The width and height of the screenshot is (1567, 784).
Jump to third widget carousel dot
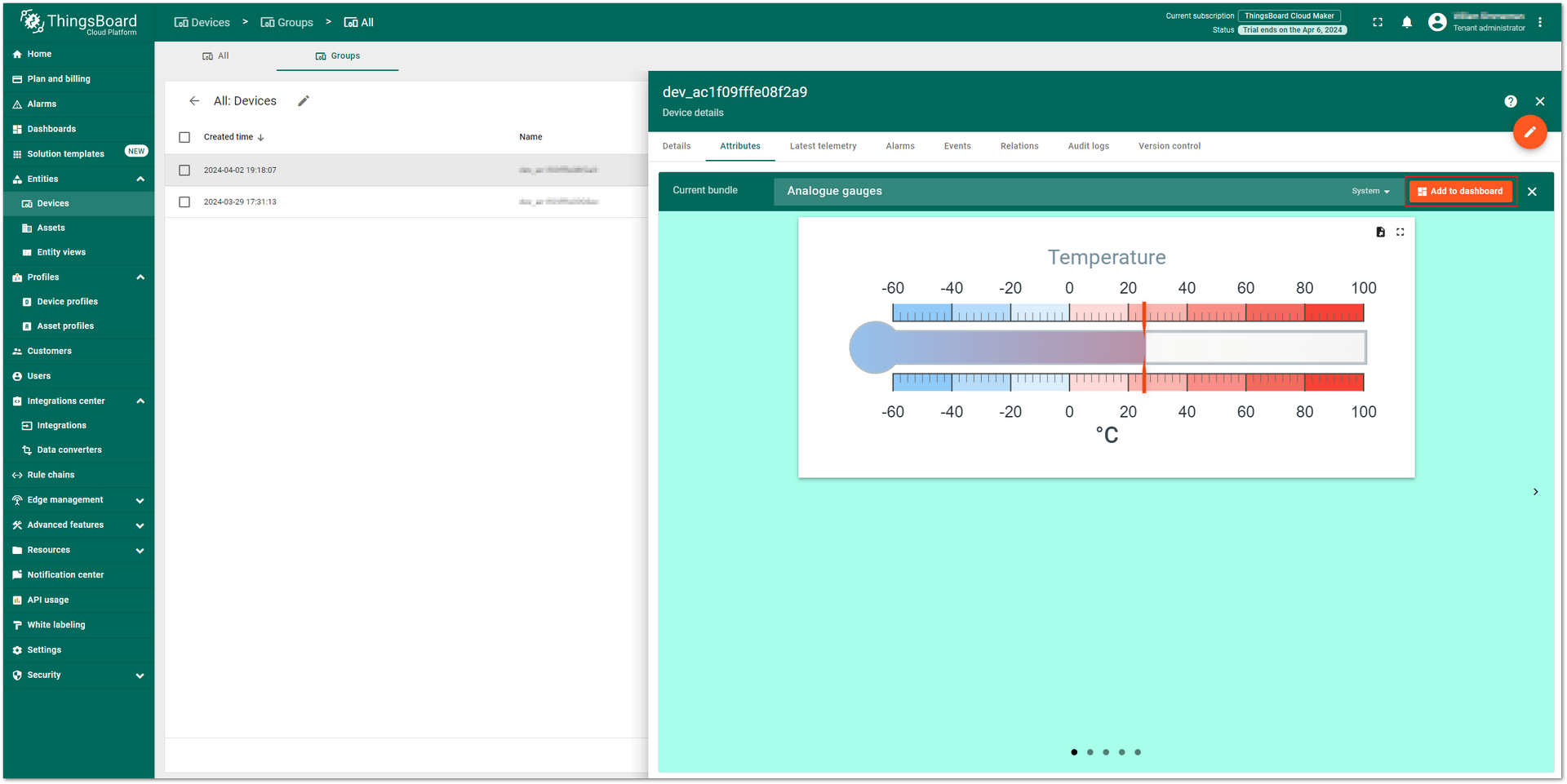(x=1106, y=752)
